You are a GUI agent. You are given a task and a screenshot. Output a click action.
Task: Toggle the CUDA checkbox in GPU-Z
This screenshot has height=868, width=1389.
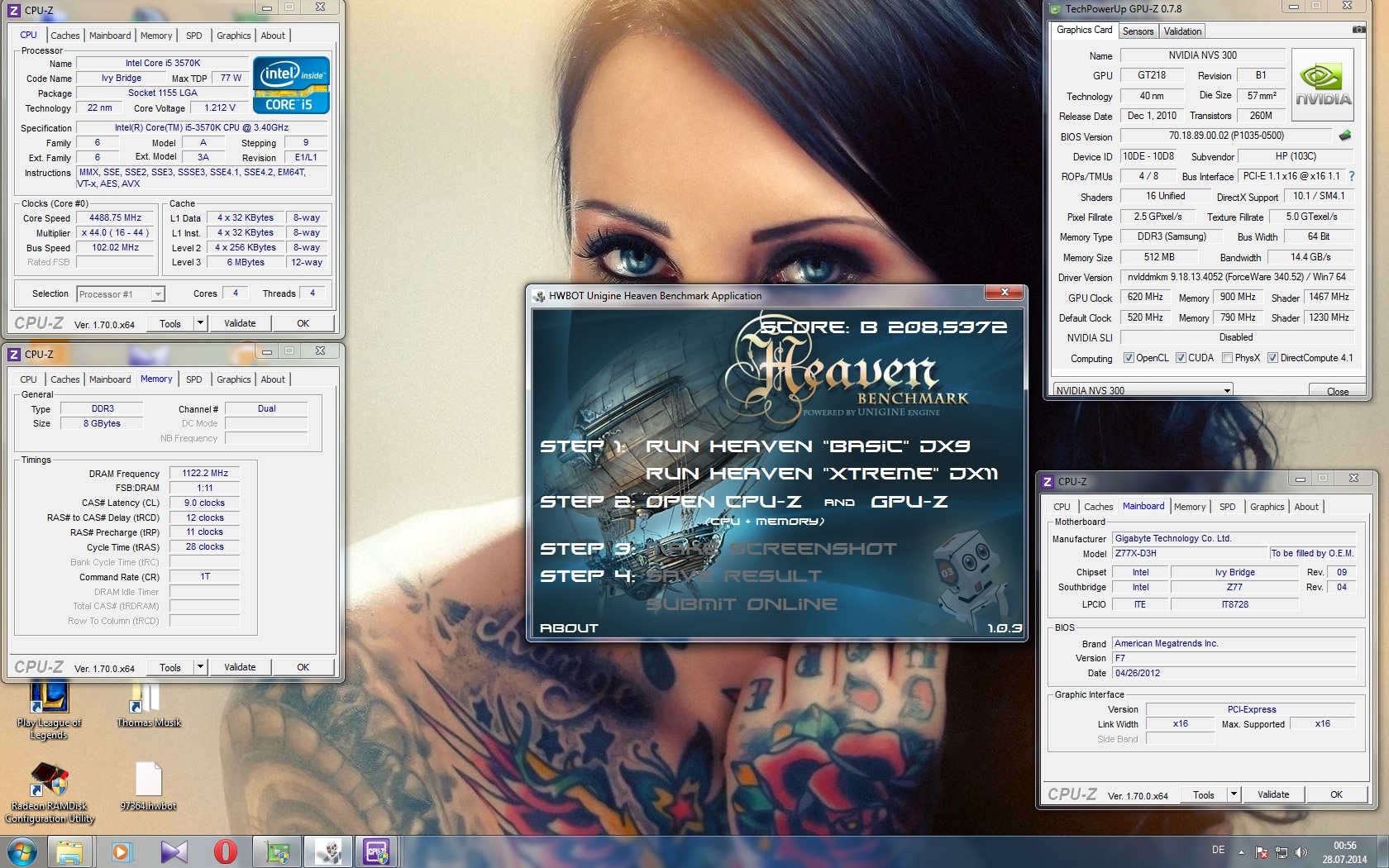tap(1181, 358)
